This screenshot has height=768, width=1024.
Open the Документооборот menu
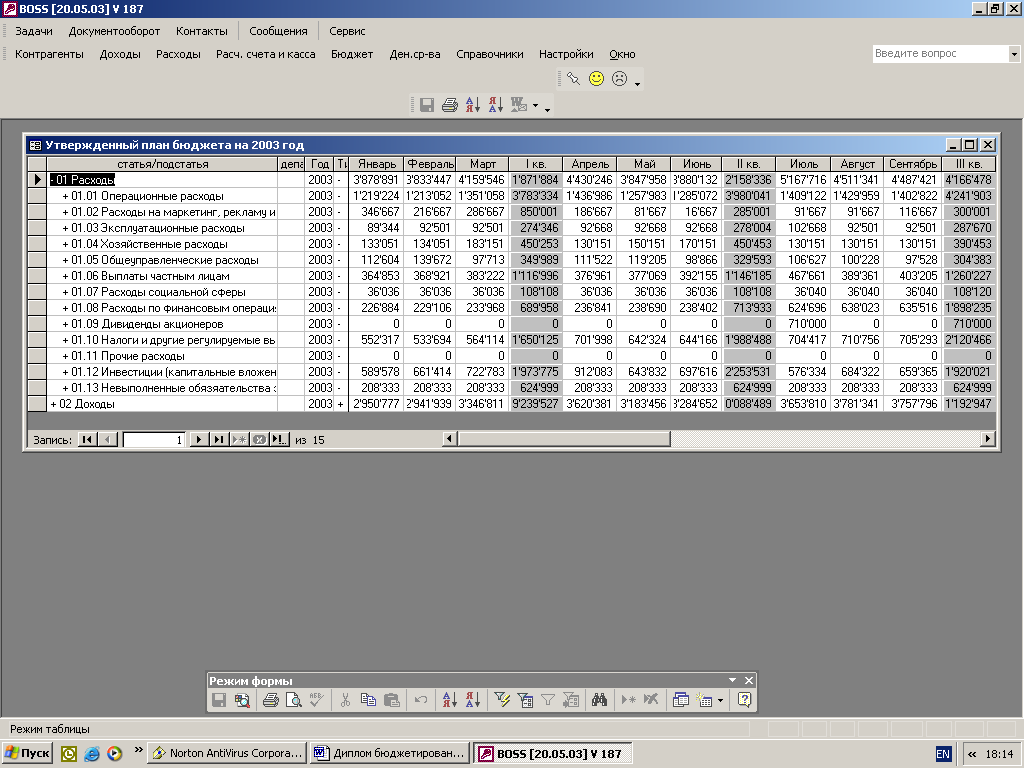114,31
